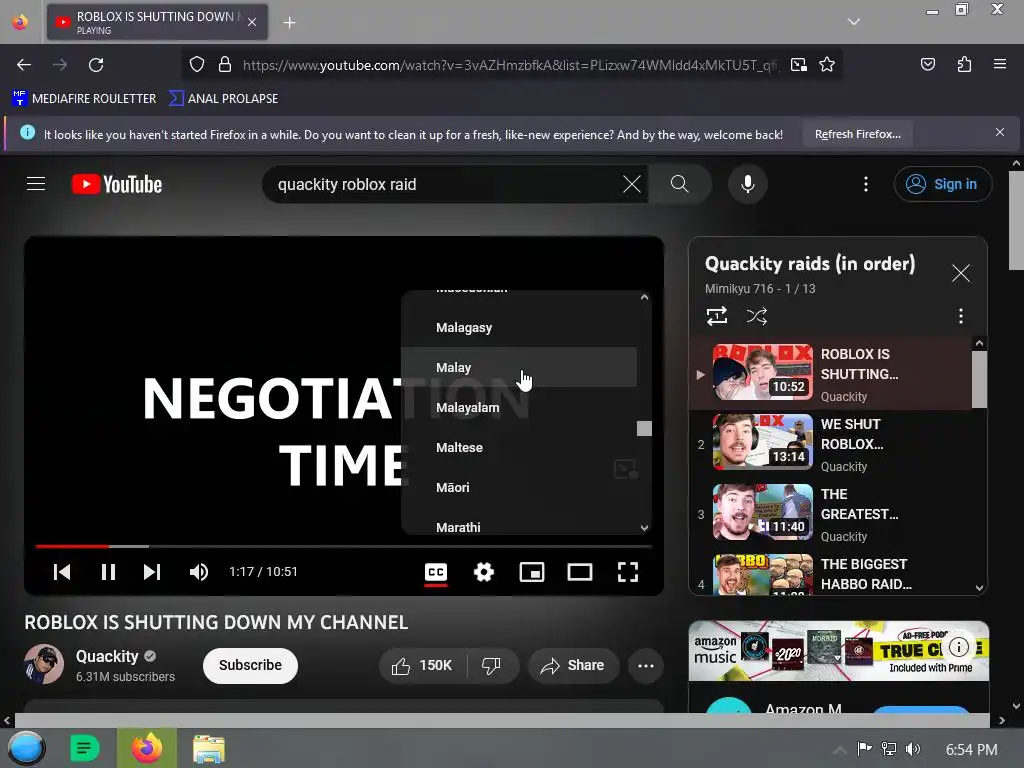The height and width of the screenshot is (768, 1024).
Task: Dislike the video
Action: pyautogui.click(x=492, y=665)
